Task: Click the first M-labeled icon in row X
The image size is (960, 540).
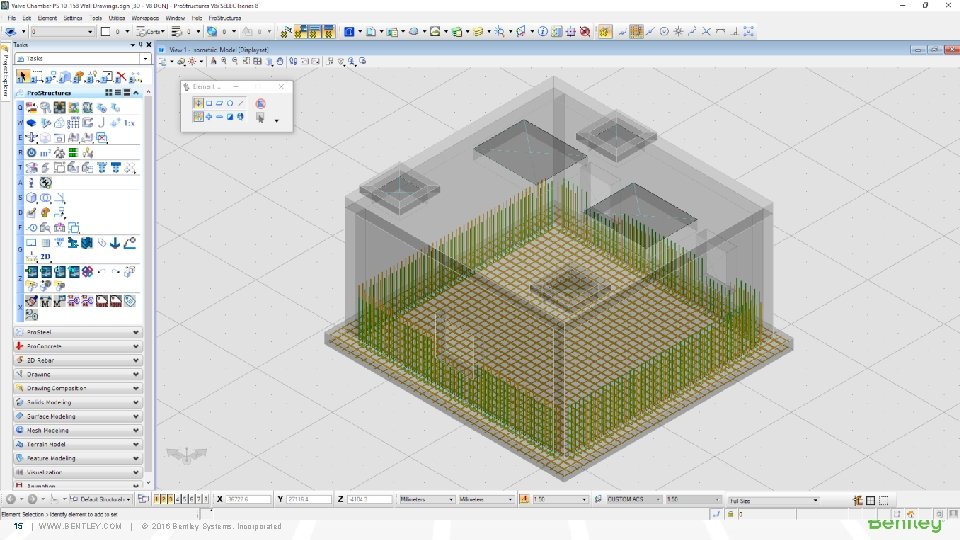Action: [46, 301]
